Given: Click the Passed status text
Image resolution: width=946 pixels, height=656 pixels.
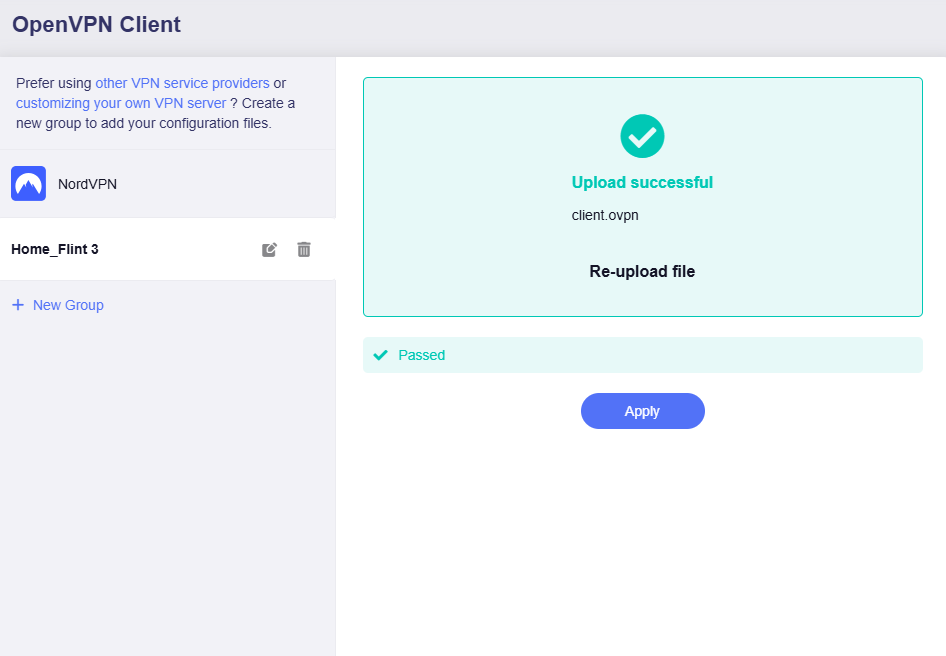Looking at the screenshot, I should tap(422, 355).
